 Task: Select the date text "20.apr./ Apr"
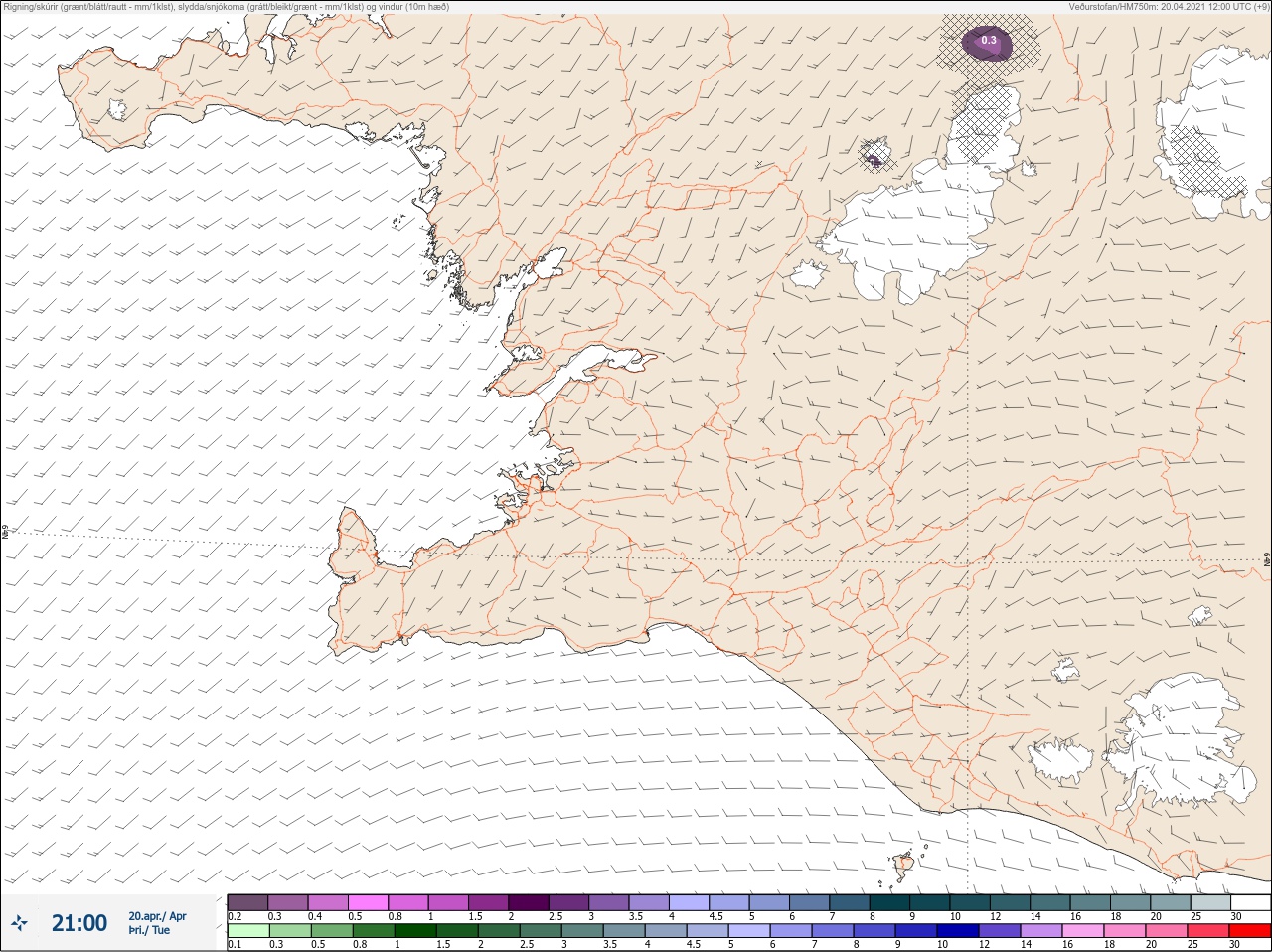157,916
